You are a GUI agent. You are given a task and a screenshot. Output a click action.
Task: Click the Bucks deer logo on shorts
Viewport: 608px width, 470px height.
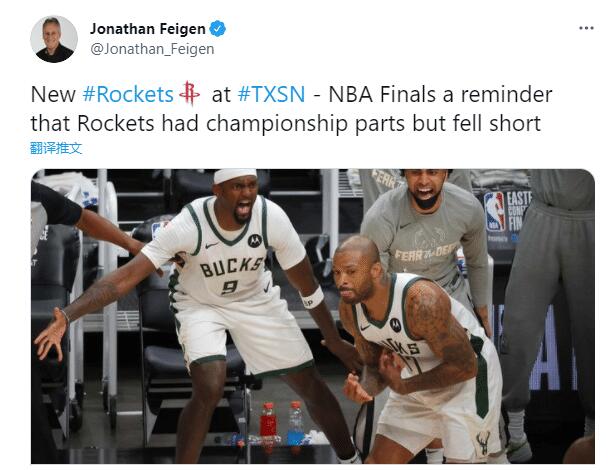pyautogui.click(x=483, y=442)
